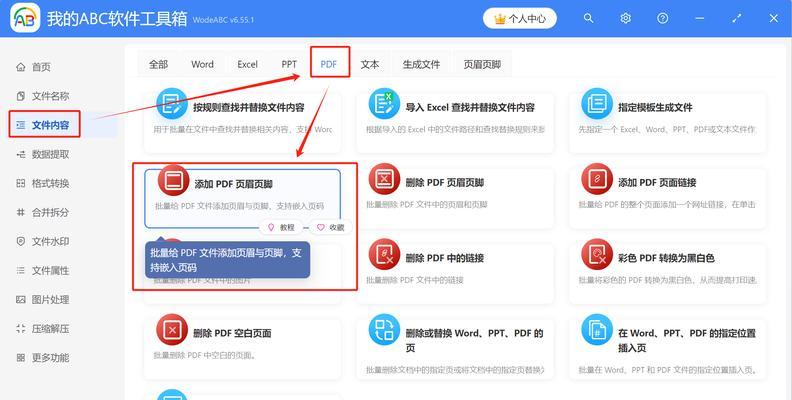The height and width of the screenshot is (400, 792).
Task: Open 文件水印 sidebar section
Action: [42, 241]
